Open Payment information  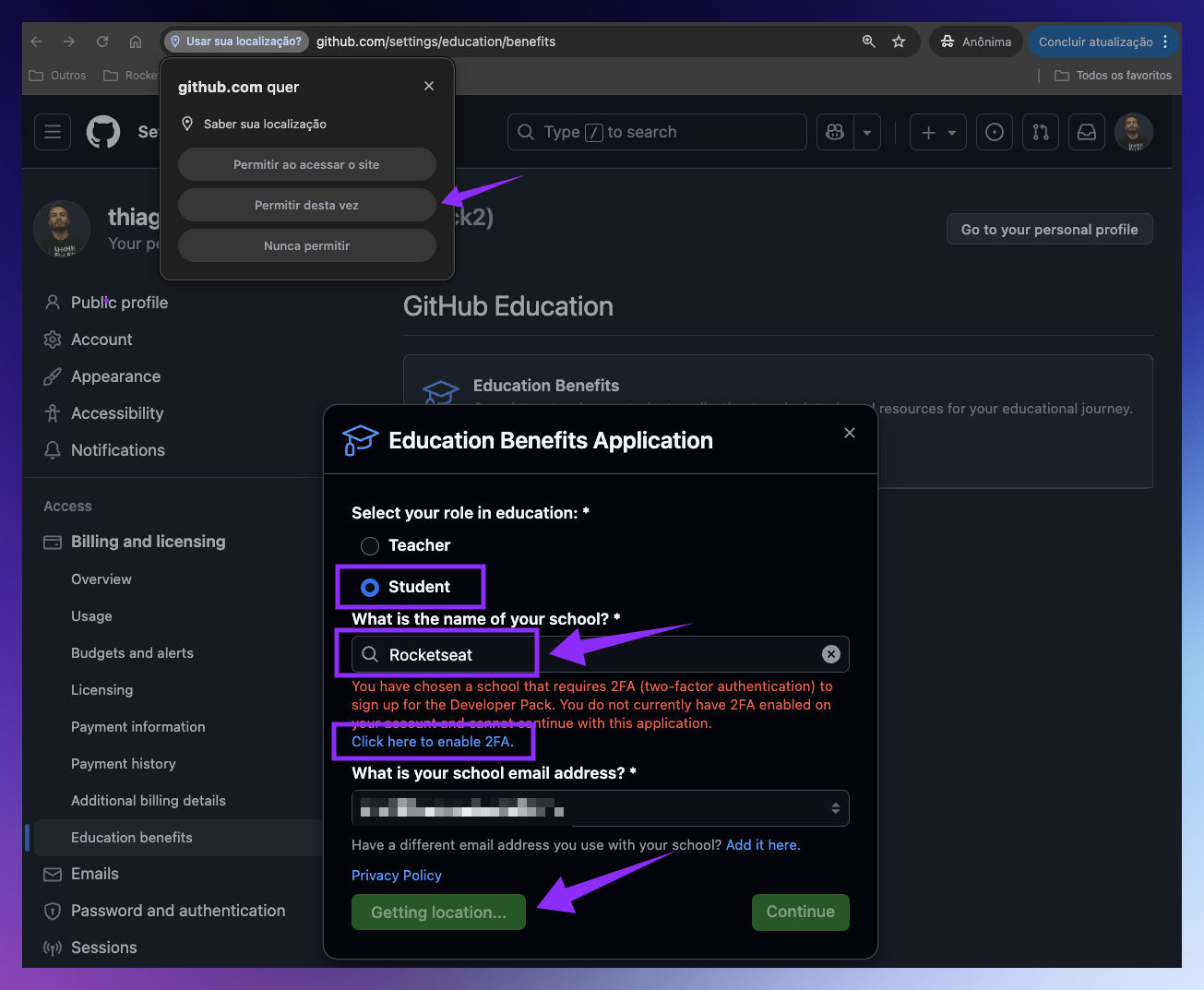138,727
